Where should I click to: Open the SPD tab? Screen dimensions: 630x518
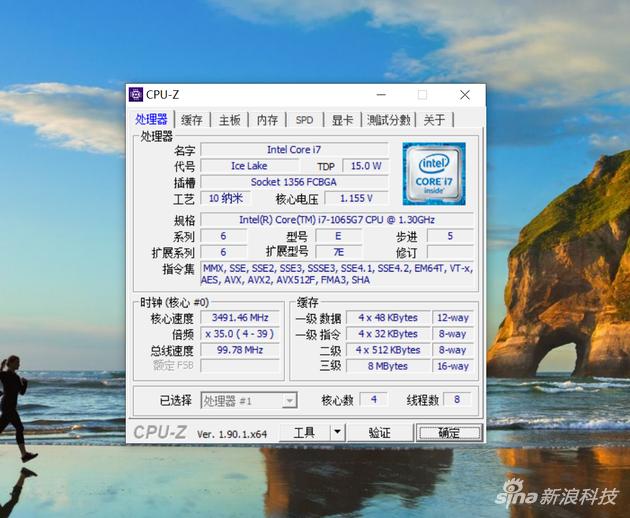point(304,120)
